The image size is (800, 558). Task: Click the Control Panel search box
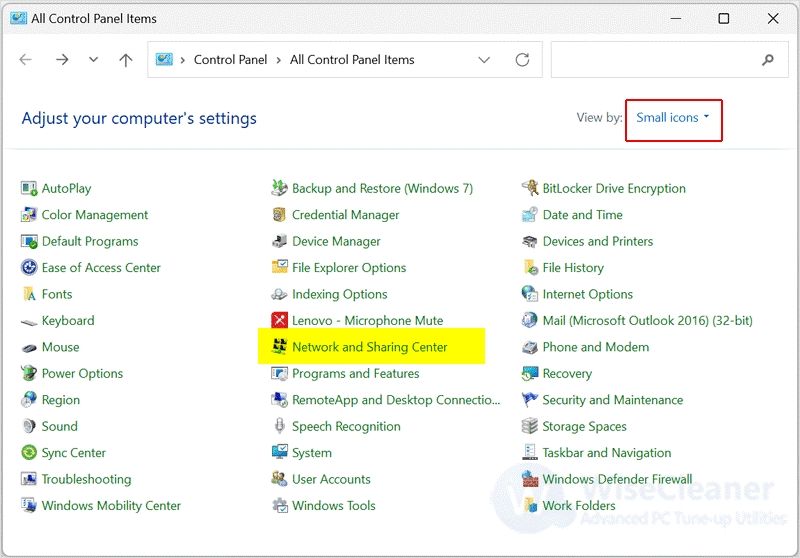(x=669, y=60)
